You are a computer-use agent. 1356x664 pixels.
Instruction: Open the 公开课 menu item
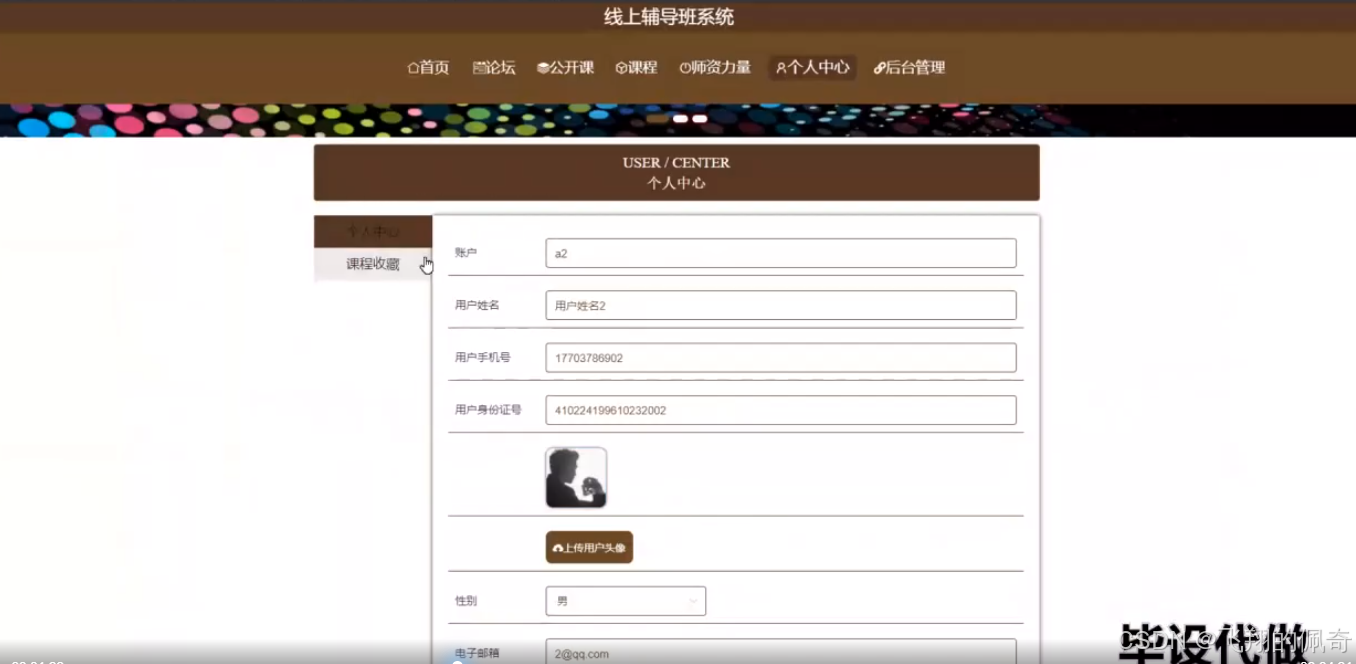pyautogui.click(x=565, y=68)
